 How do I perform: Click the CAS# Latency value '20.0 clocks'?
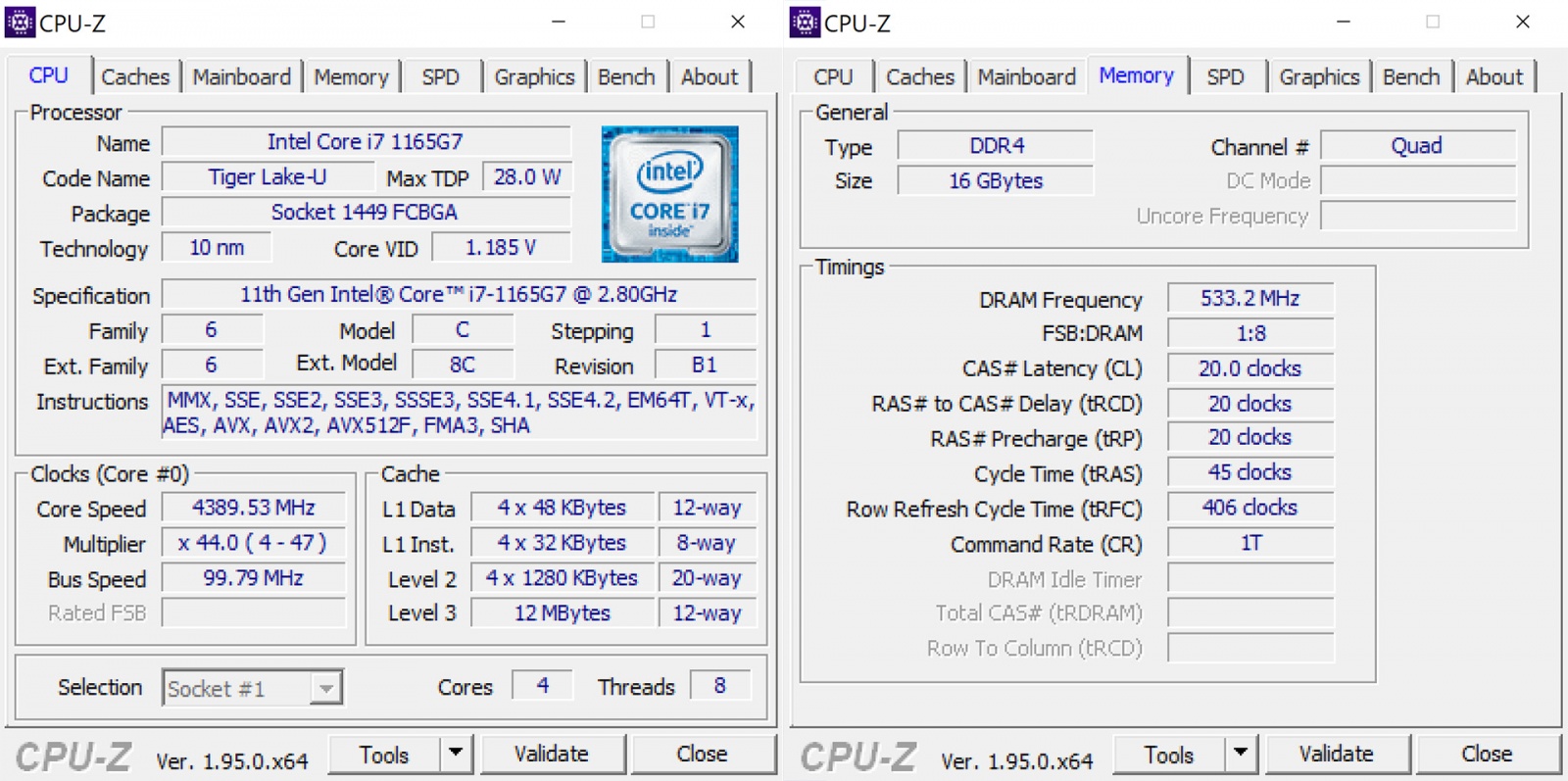coord(1250,369)
